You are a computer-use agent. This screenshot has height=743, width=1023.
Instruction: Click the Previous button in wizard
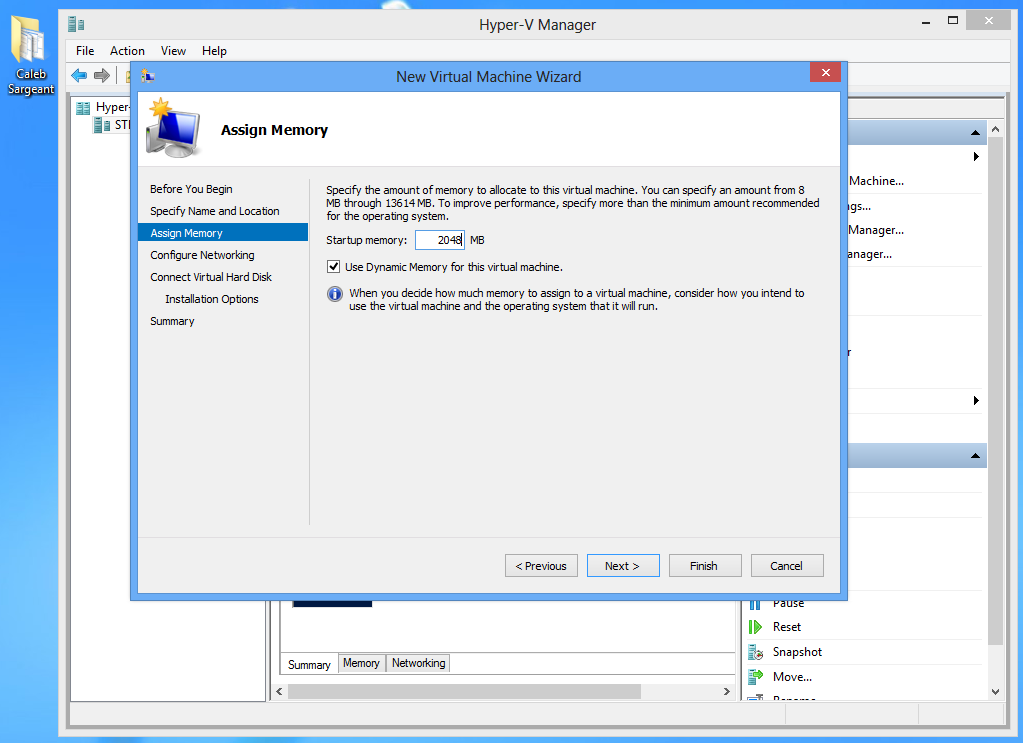coord(541,566)
